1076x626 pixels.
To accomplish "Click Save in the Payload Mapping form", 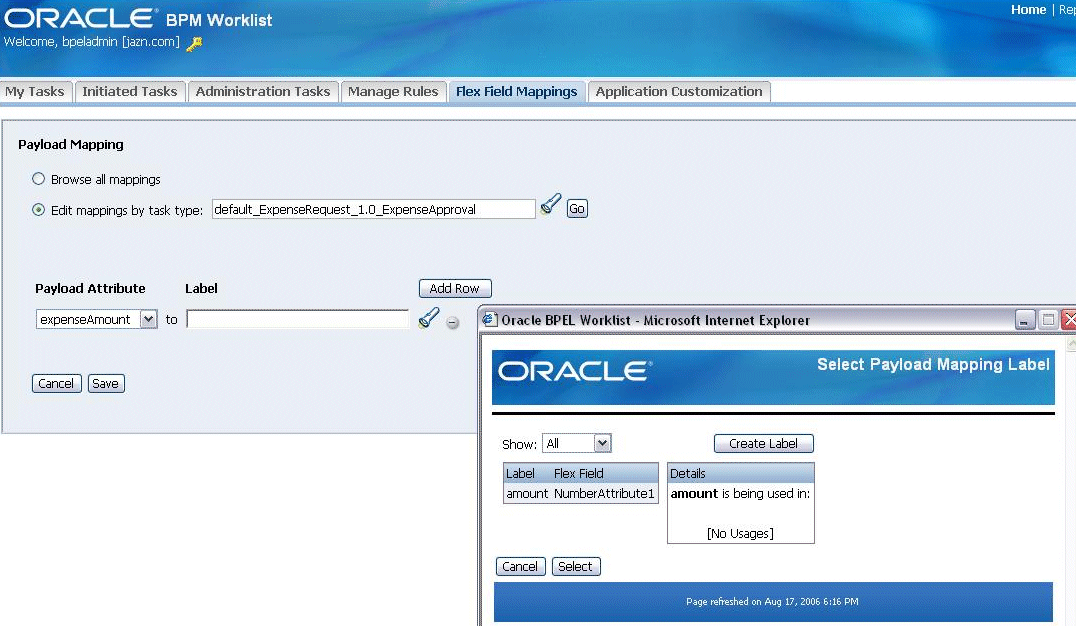I will click(x=106, y=384).
